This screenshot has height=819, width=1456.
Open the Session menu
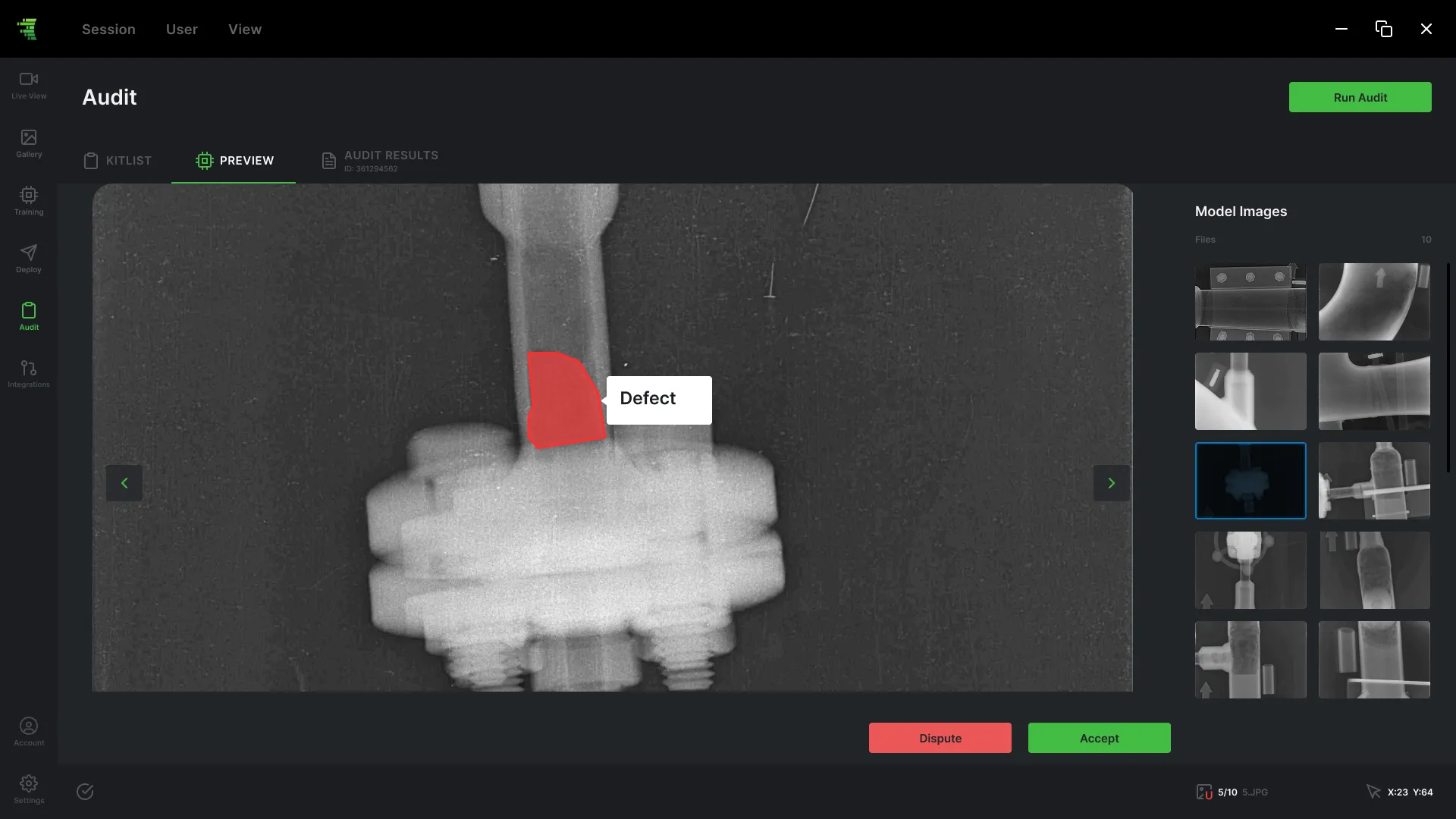click(108, 29)
